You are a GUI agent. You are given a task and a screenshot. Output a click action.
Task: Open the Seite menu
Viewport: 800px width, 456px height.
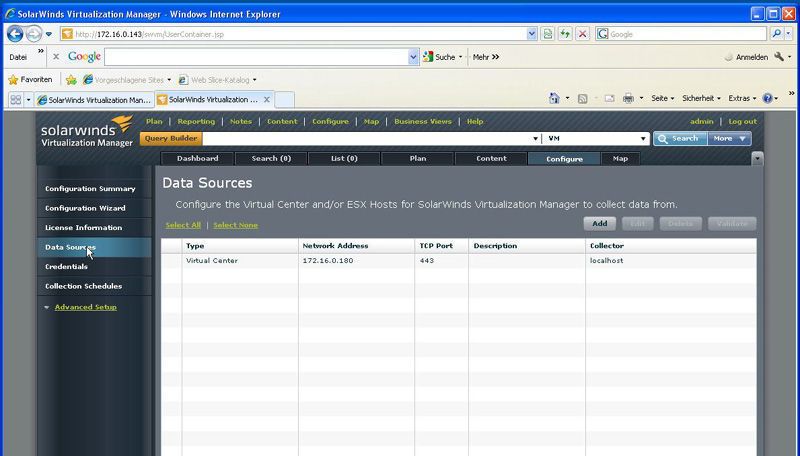click(x=662, y=98)
